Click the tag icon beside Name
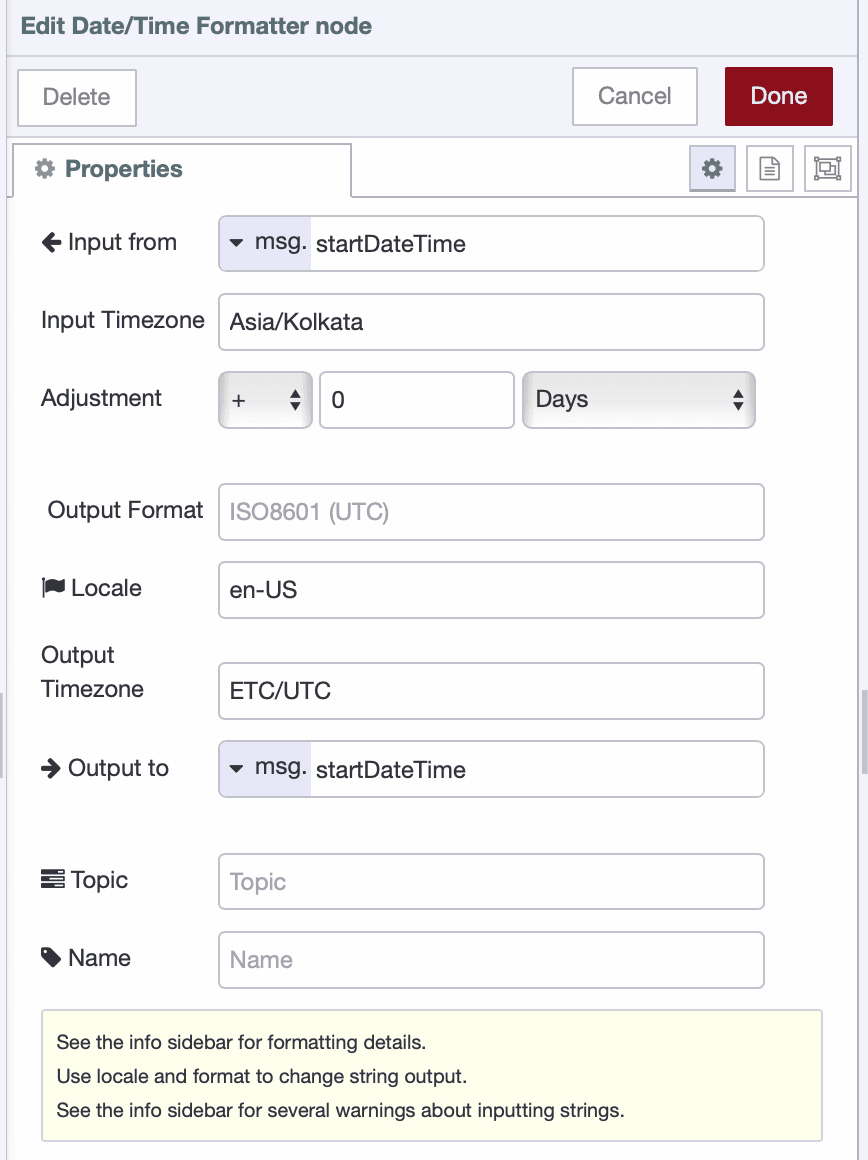 (x=50, y=957)
